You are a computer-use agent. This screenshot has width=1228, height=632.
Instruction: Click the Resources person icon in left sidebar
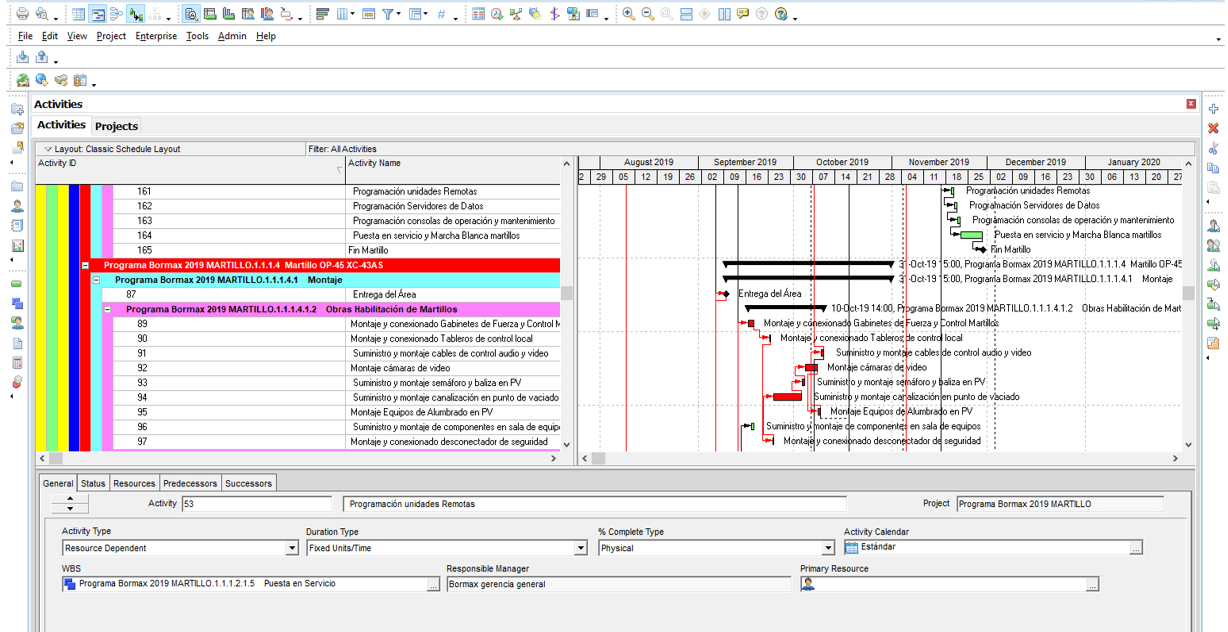17,206
